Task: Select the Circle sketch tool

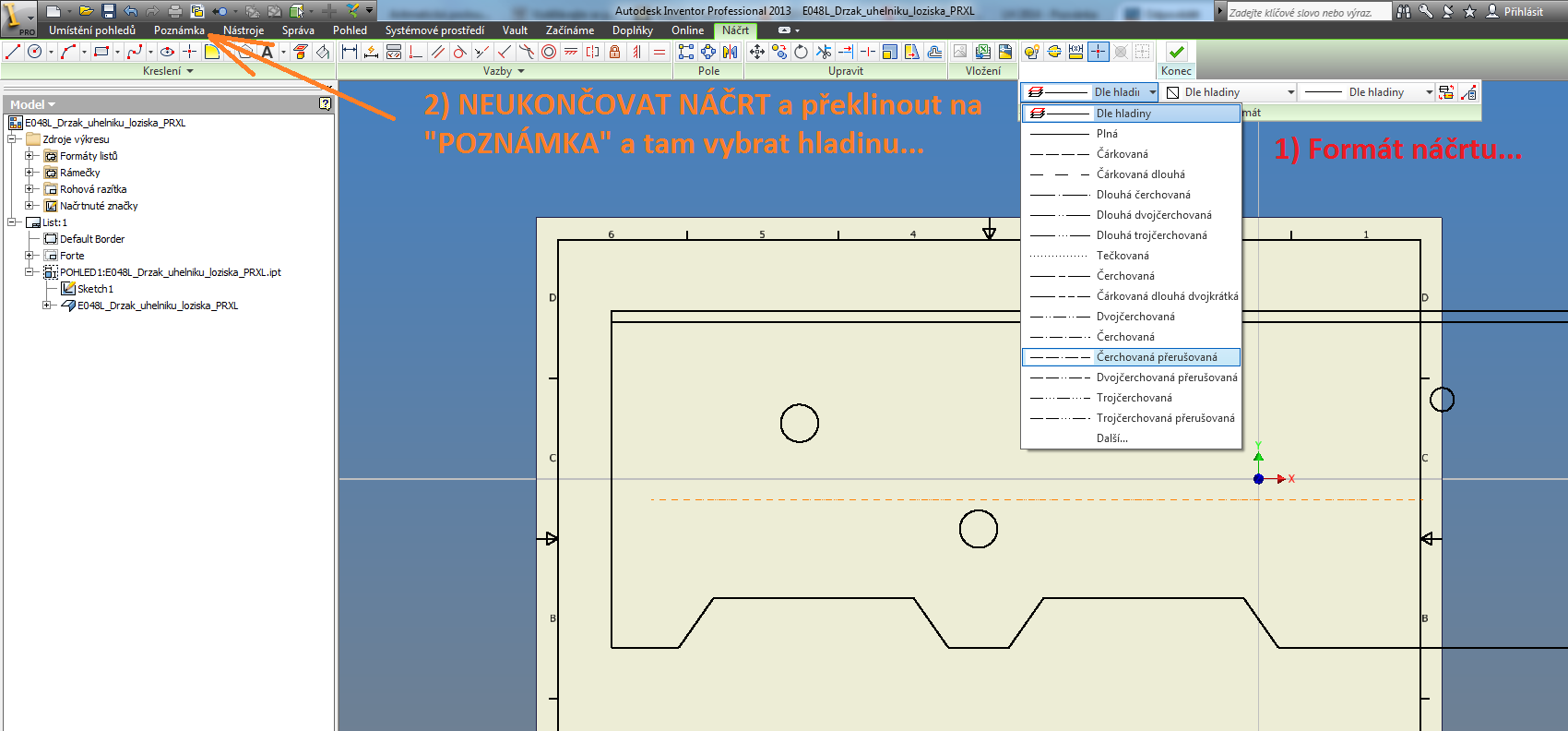Action: pyautogui.click(x=35, y=52)
